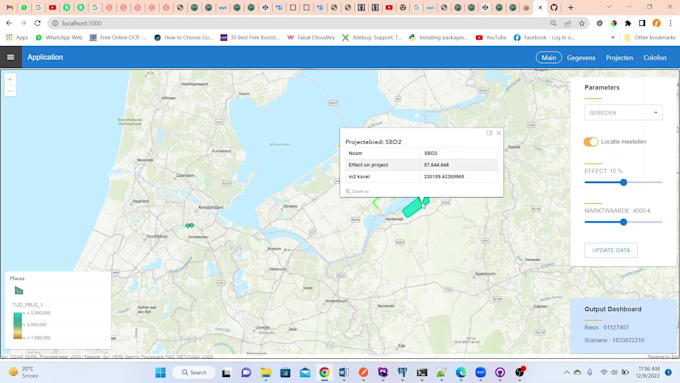Open Microsoft Edge from taskbar
The width and height of the screenshot is (680, 383).
pyautogui.click(x=461, y=373)
